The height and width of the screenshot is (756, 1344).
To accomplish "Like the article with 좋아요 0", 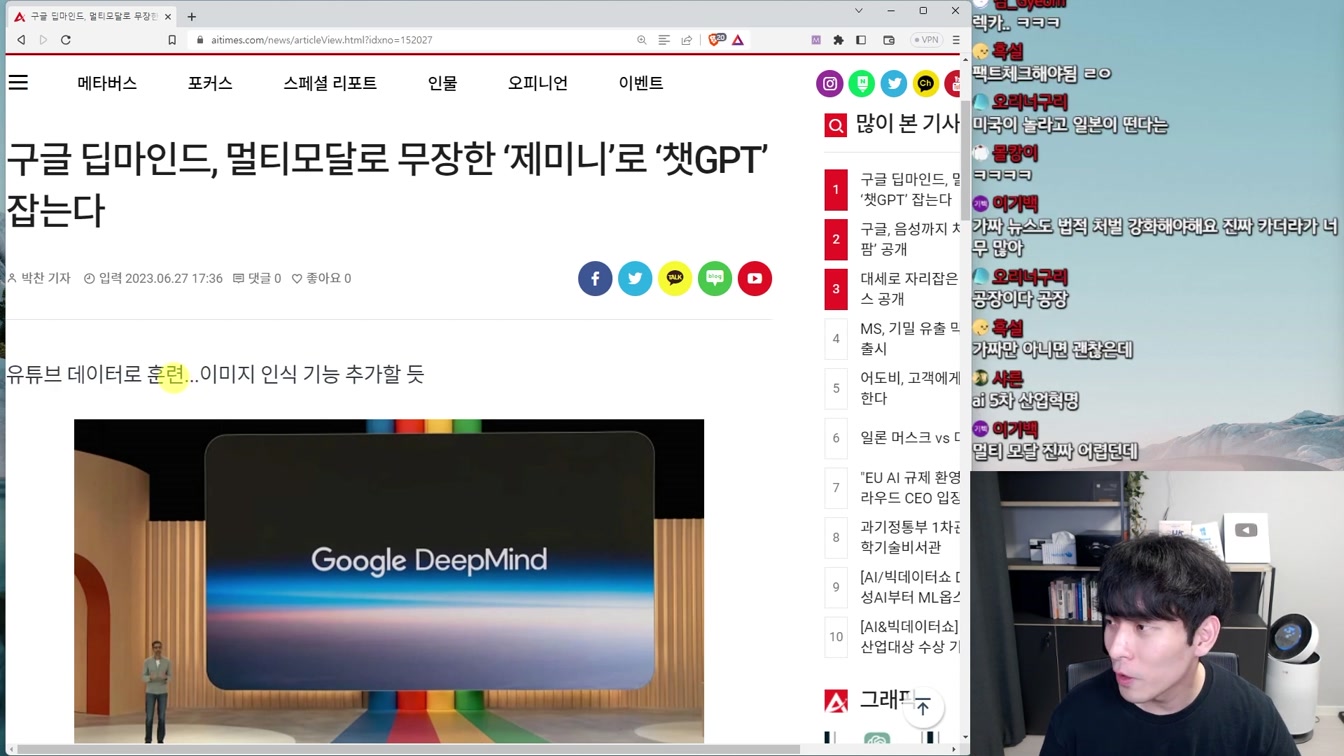I will (321, 278).
